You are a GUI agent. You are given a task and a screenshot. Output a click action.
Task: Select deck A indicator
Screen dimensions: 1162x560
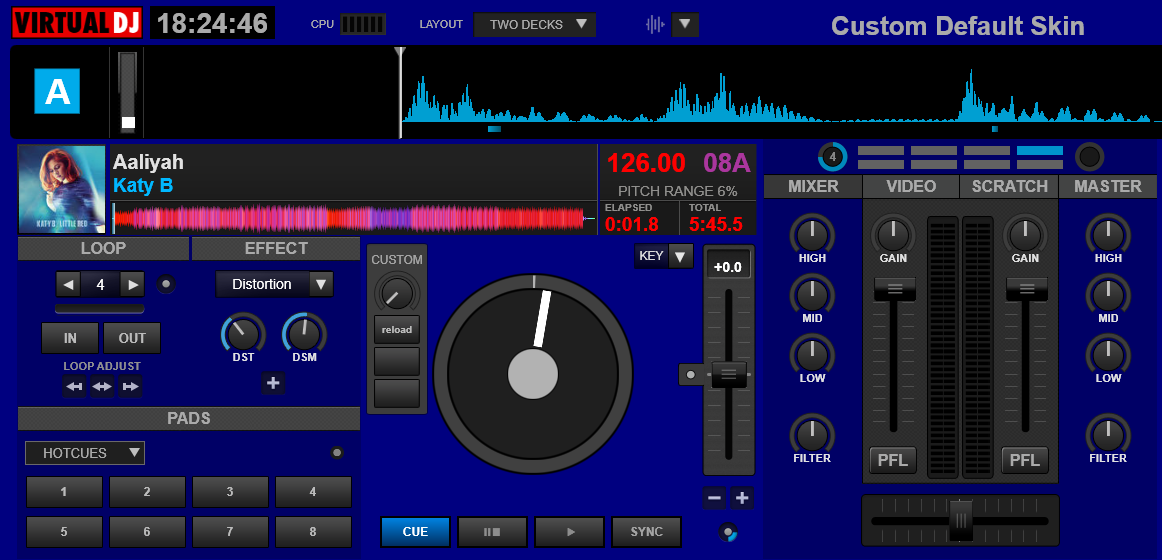point(57,91)
